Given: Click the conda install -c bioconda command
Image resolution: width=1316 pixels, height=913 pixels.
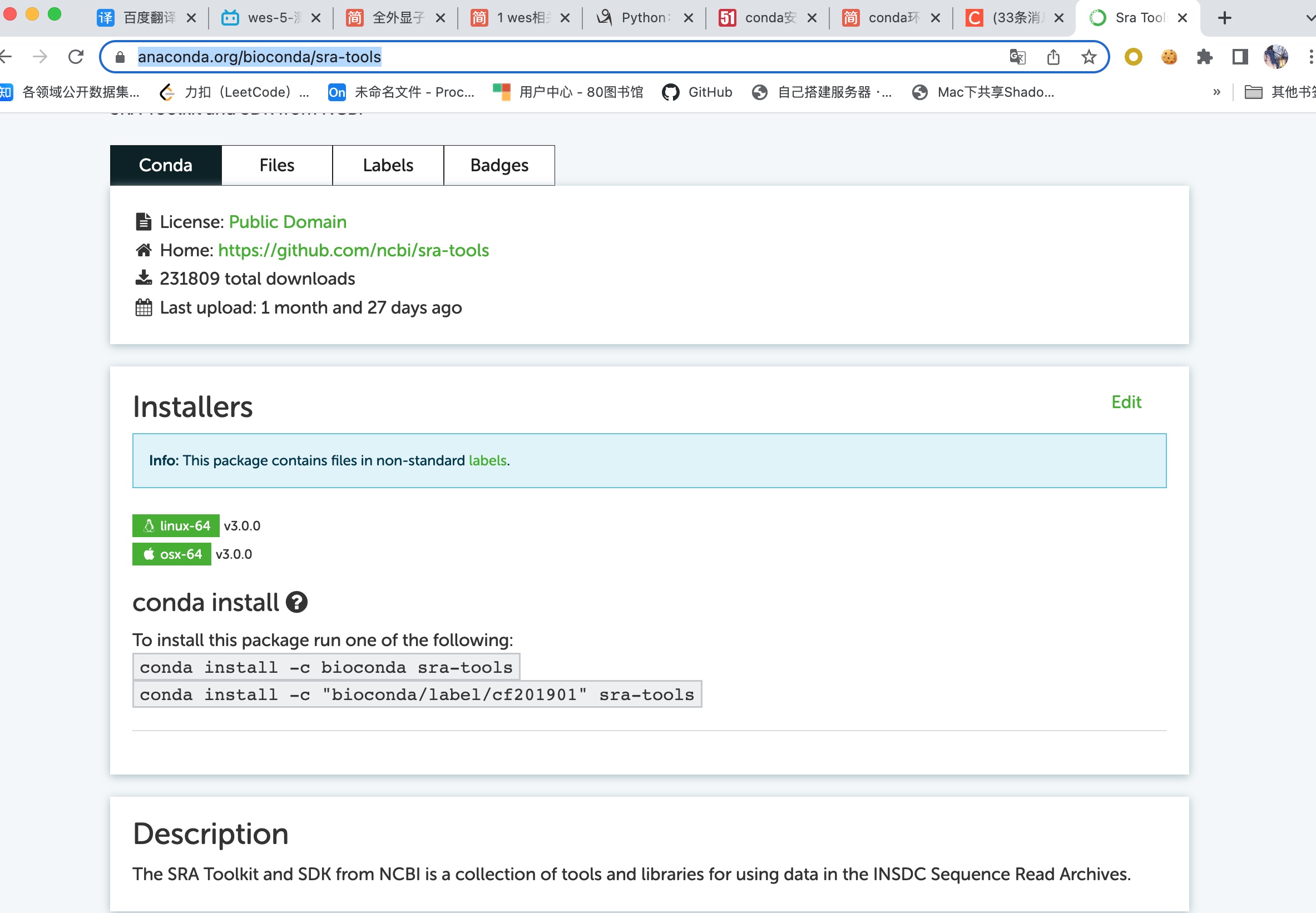Looking at the screenshot, I should (x=326, y=667).
